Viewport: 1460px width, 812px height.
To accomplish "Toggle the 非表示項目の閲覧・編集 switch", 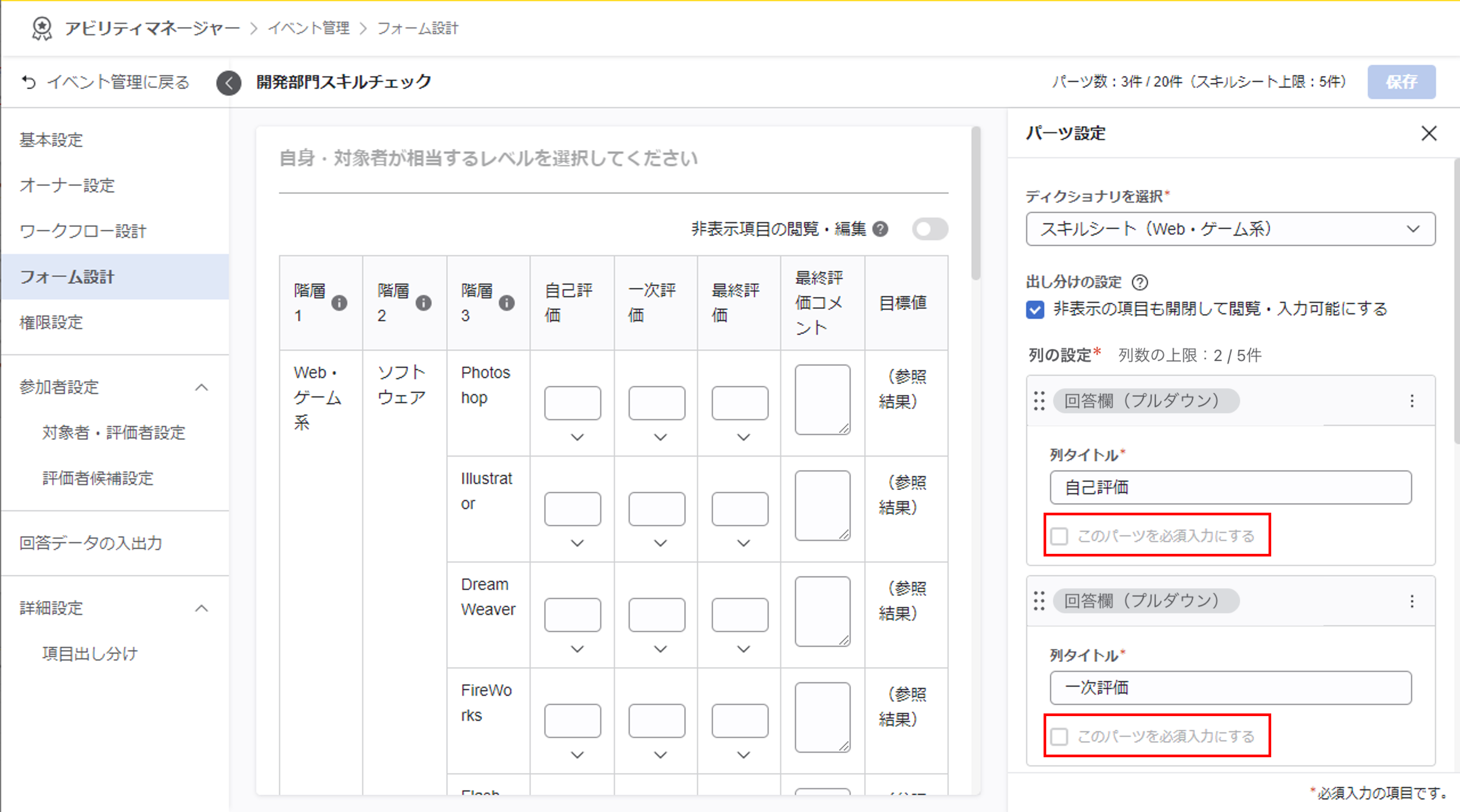I will (929, 229).
